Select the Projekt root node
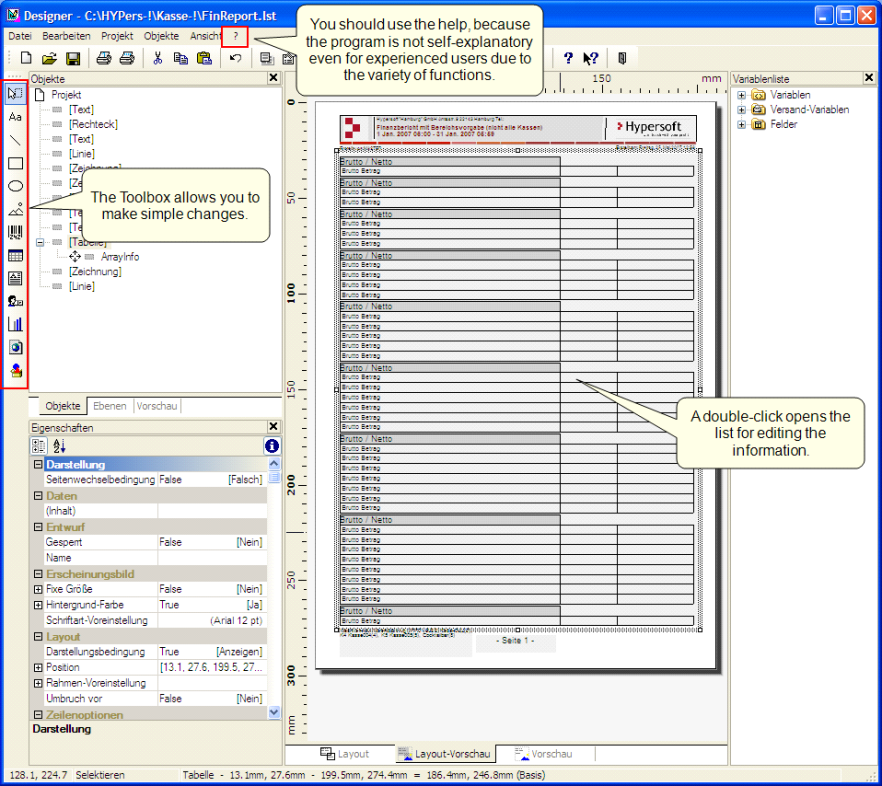 click(x=66, y=95)
